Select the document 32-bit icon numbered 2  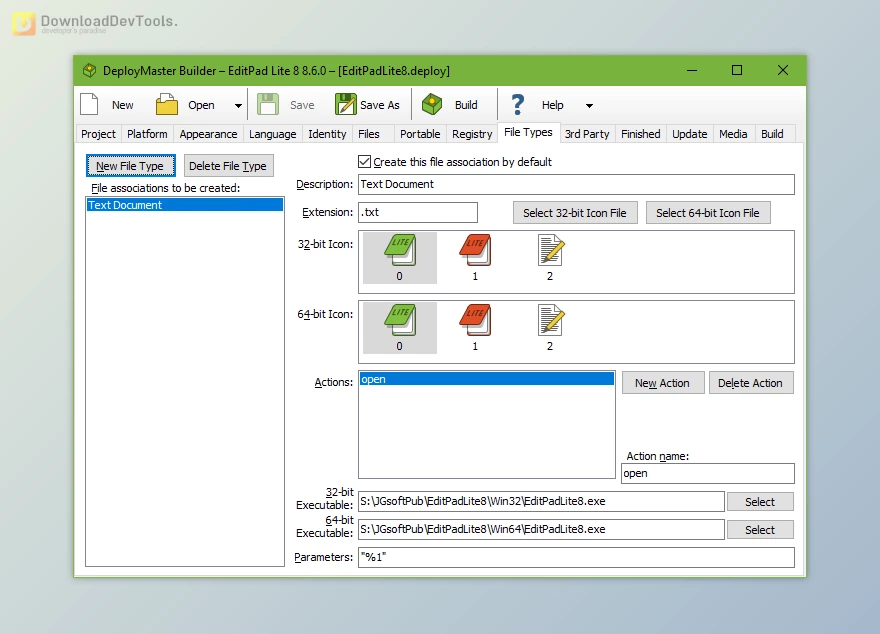click(549, 253)
